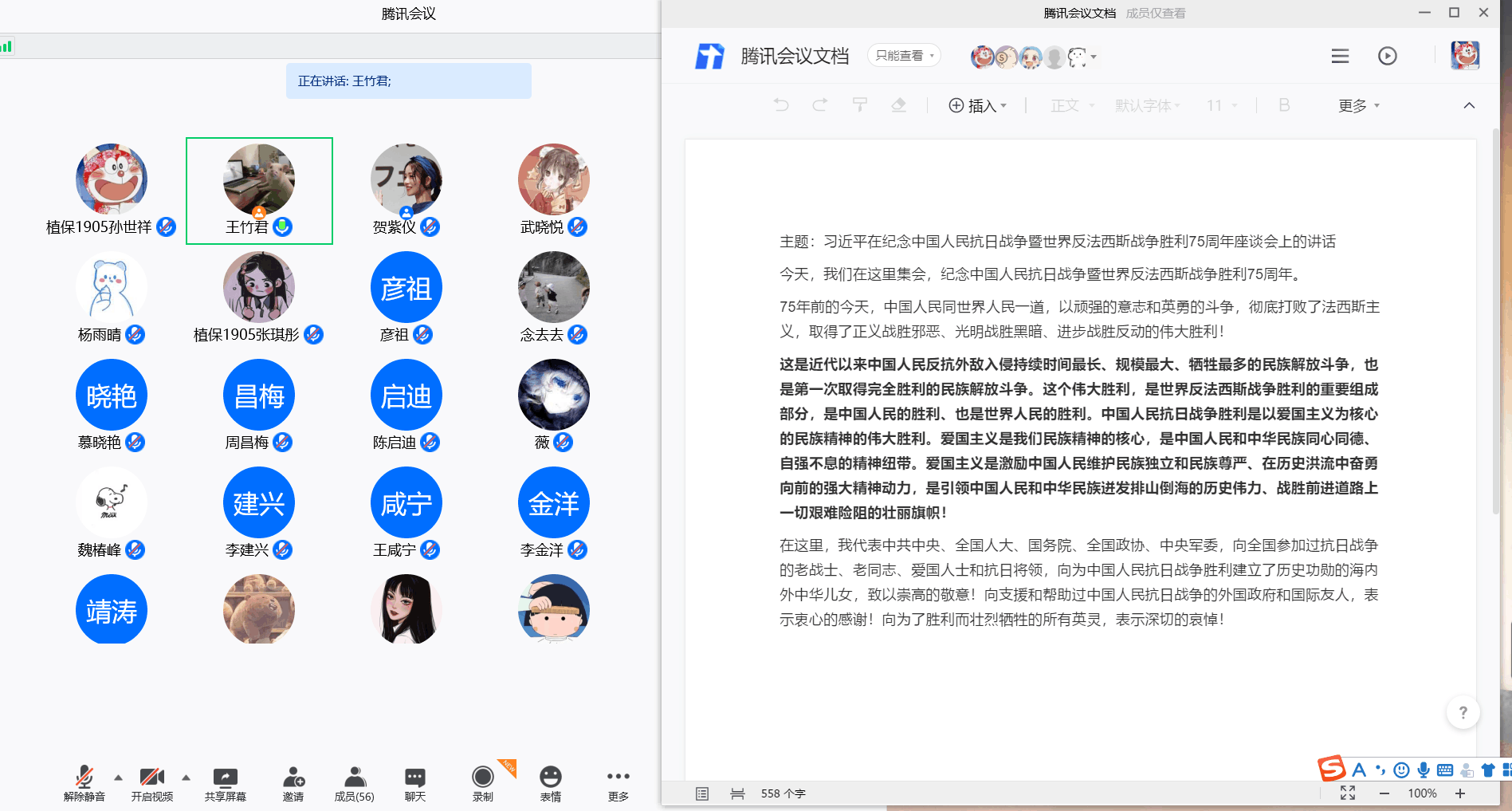Screen dimensions: 1512x811
Task: Start recording with the 录制 icon
Action: point(482,779)
